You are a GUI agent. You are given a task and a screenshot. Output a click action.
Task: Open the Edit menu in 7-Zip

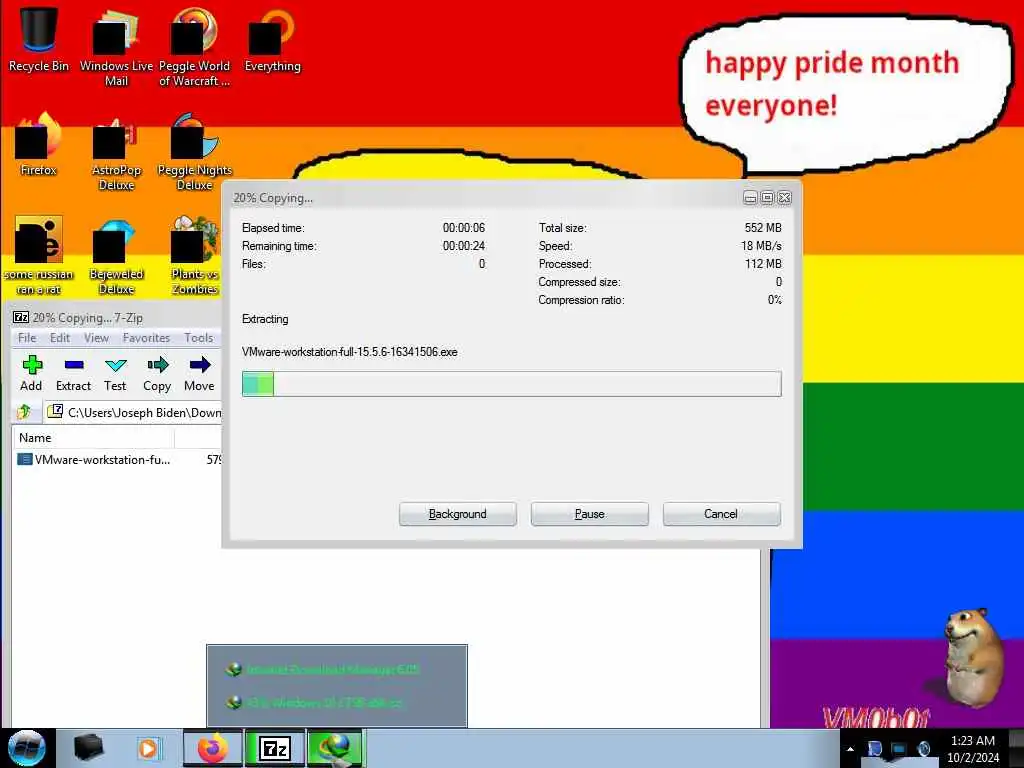pos(59,338)
